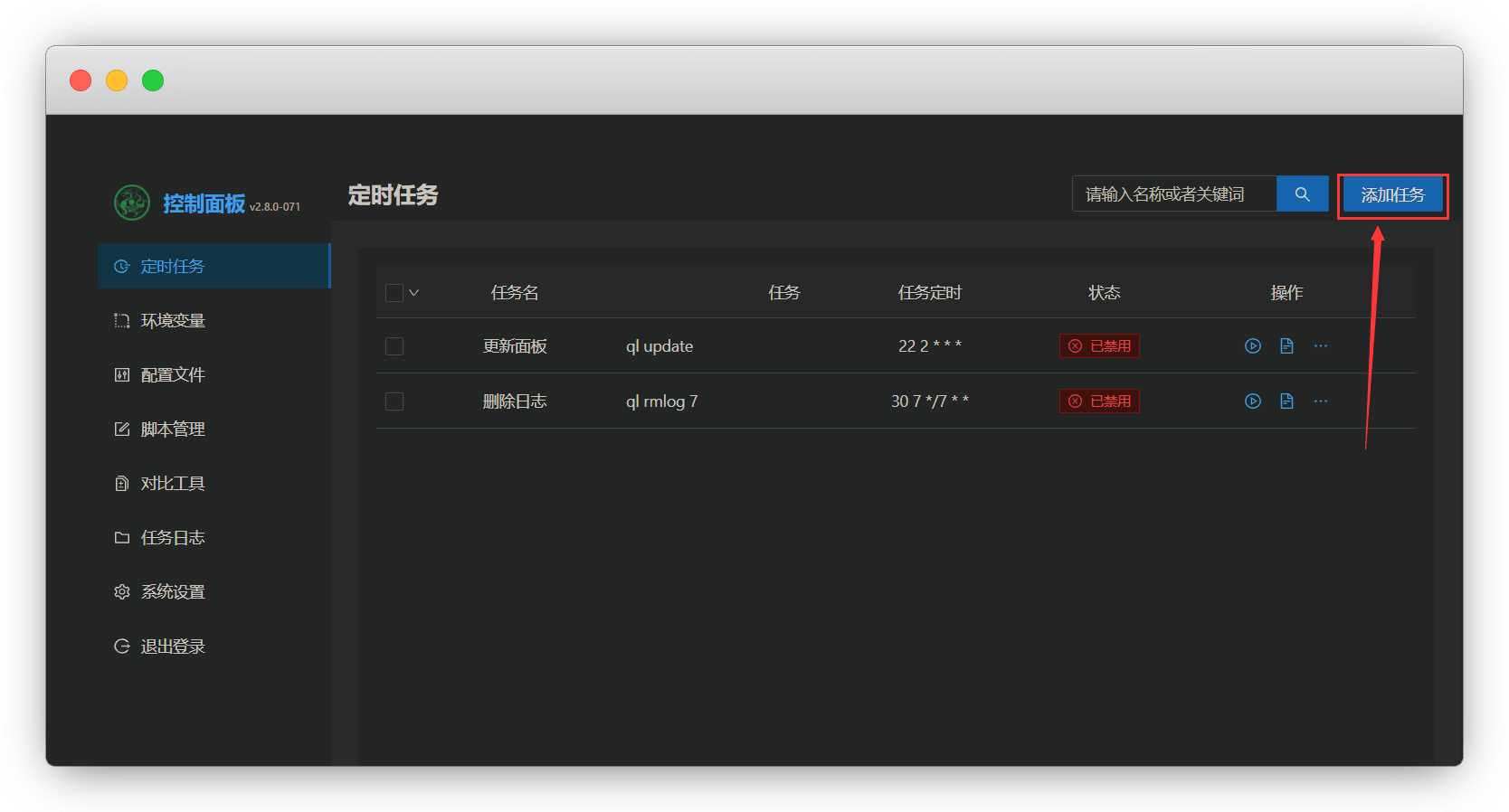The width and height of the screenshot is (1509, 812).
Task: Open 环境变量 in the sidebar
Action: 173,321
